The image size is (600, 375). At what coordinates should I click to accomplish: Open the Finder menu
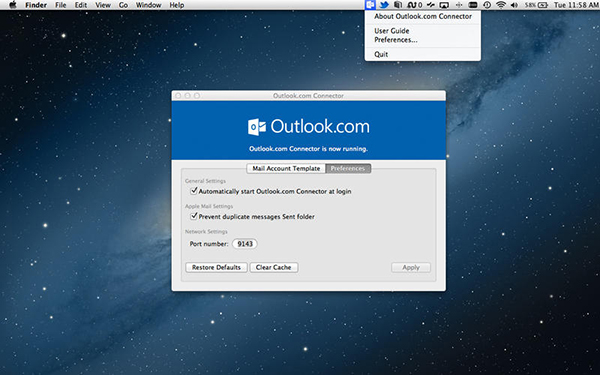[x=36, y=5]
